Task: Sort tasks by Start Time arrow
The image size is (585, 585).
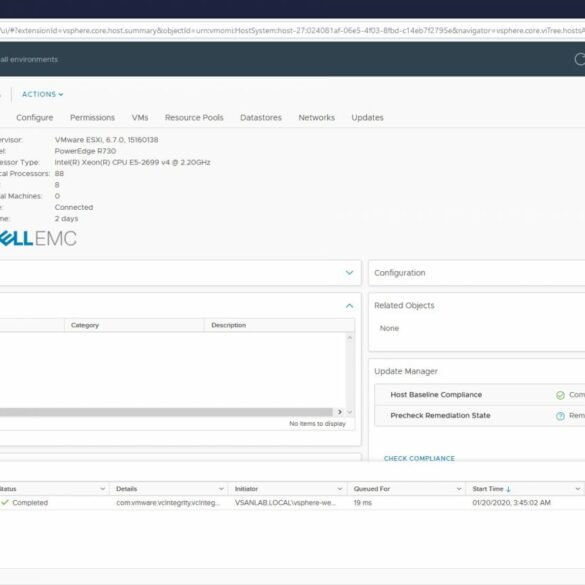Action: pos(508,489)
